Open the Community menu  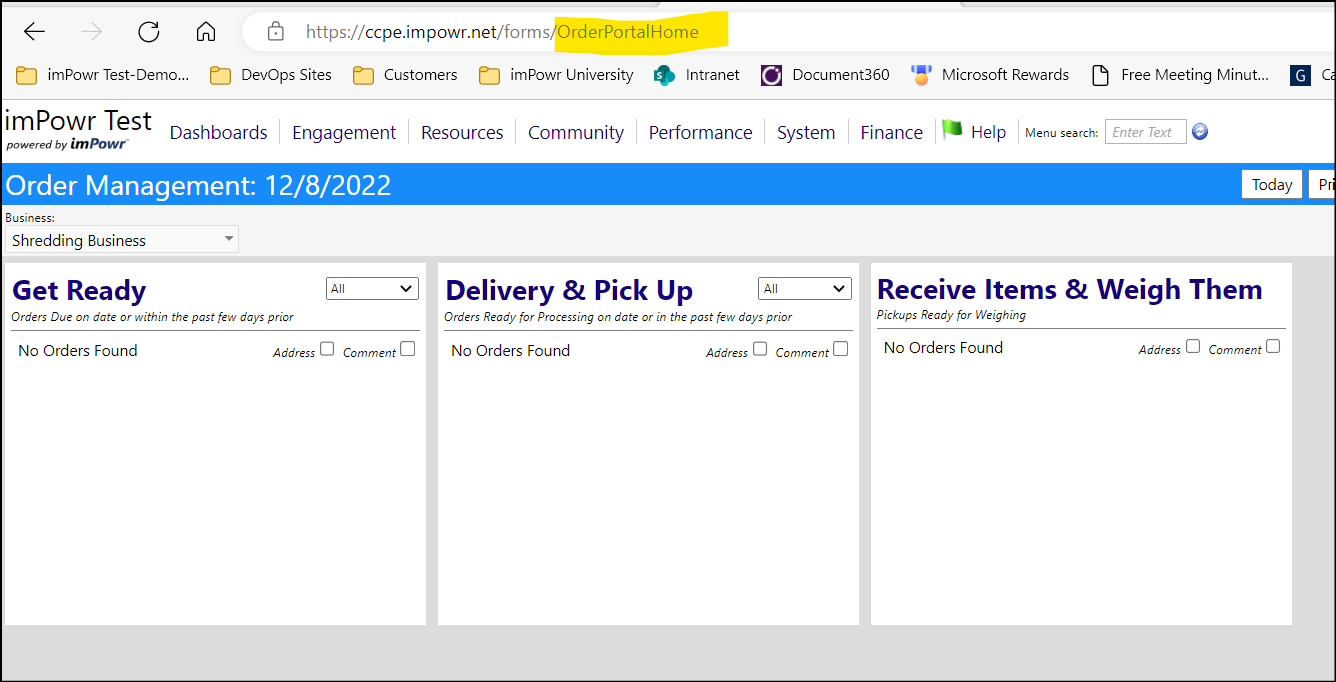click(576, 132)
